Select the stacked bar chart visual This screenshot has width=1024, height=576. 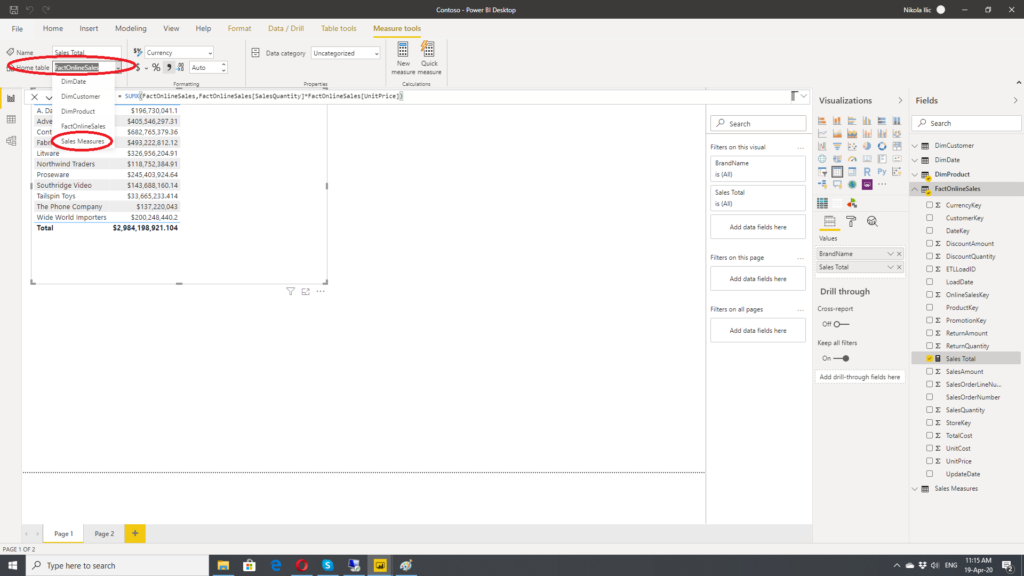[x=822, y=121]
